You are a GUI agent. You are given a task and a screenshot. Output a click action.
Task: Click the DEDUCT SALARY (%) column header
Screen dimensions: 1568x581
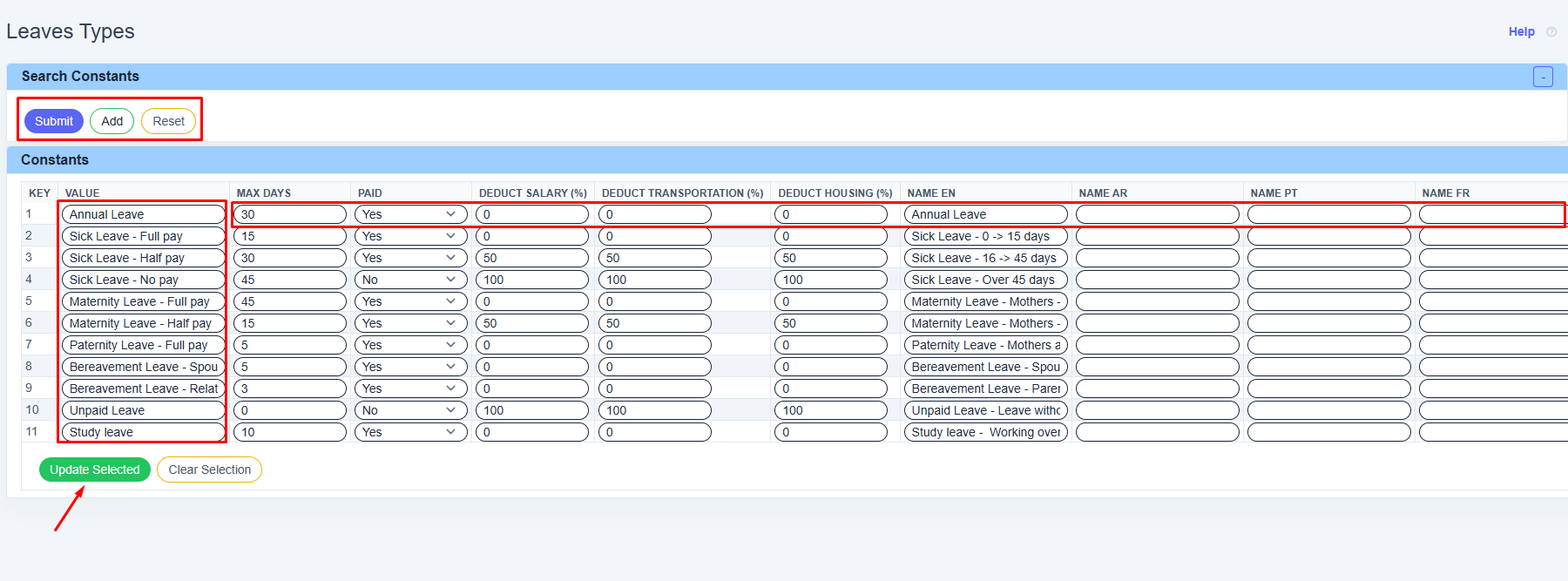[533, 193]
